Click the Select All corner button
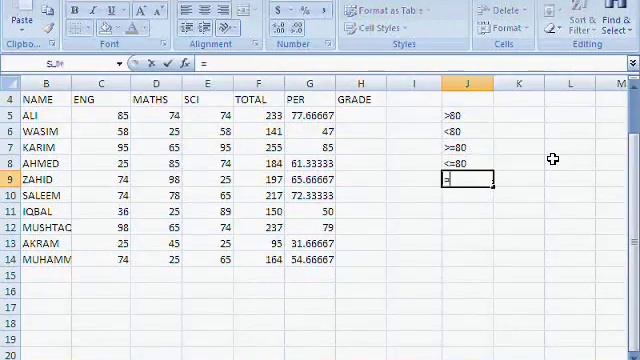Screen dimensions: 640x360 pyautogui.click(x=10, y=83)
